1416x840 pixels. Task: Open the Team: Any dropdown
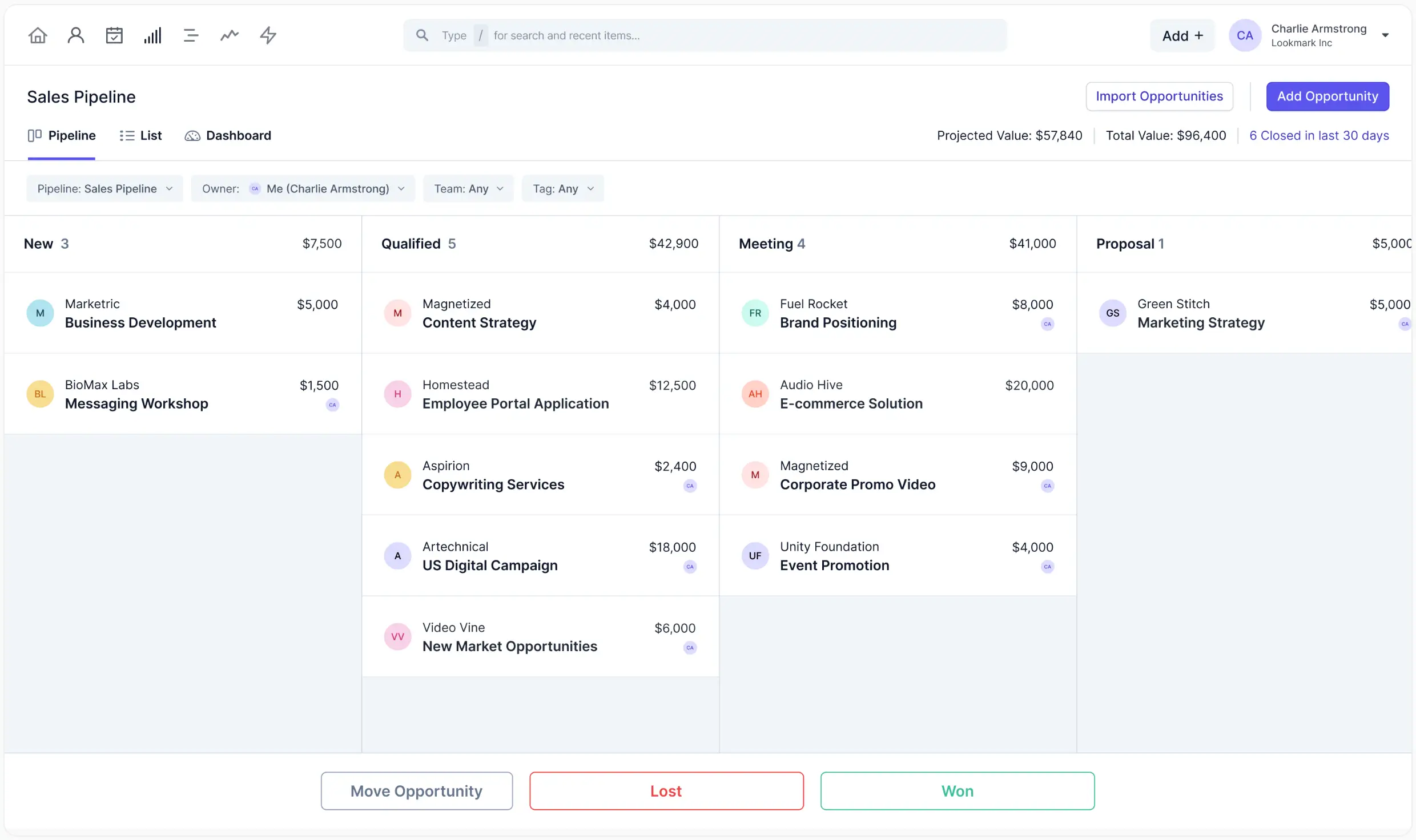pos(468,188)
